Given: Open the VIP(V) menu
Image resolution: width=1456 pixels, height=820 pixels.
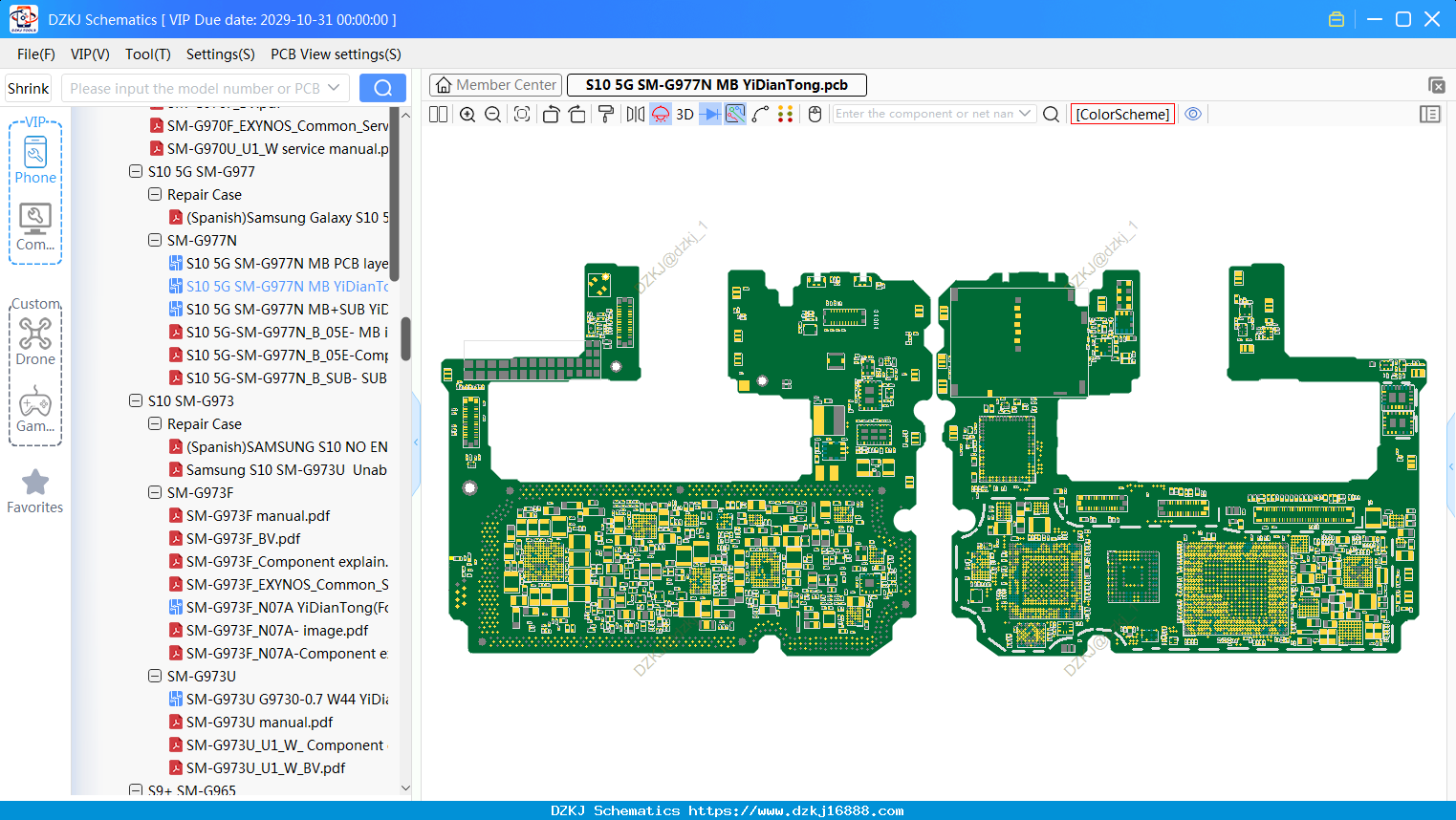Looking at the screenshot, I should tap(90, 54).
